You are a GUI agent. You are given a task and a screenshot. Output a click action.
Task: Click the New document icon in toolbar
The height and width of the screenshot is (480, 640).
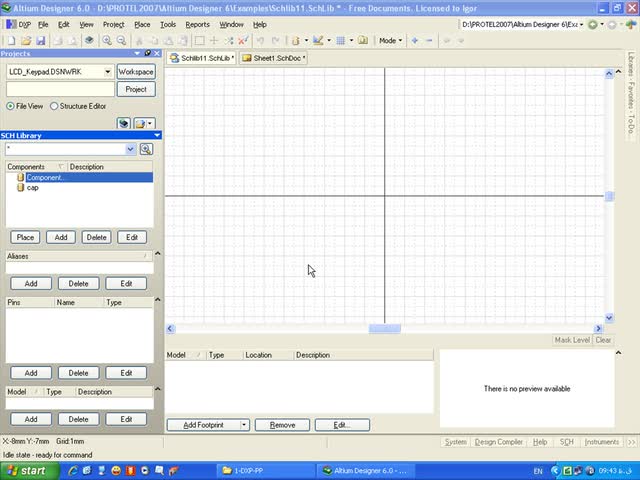[11, 41]
